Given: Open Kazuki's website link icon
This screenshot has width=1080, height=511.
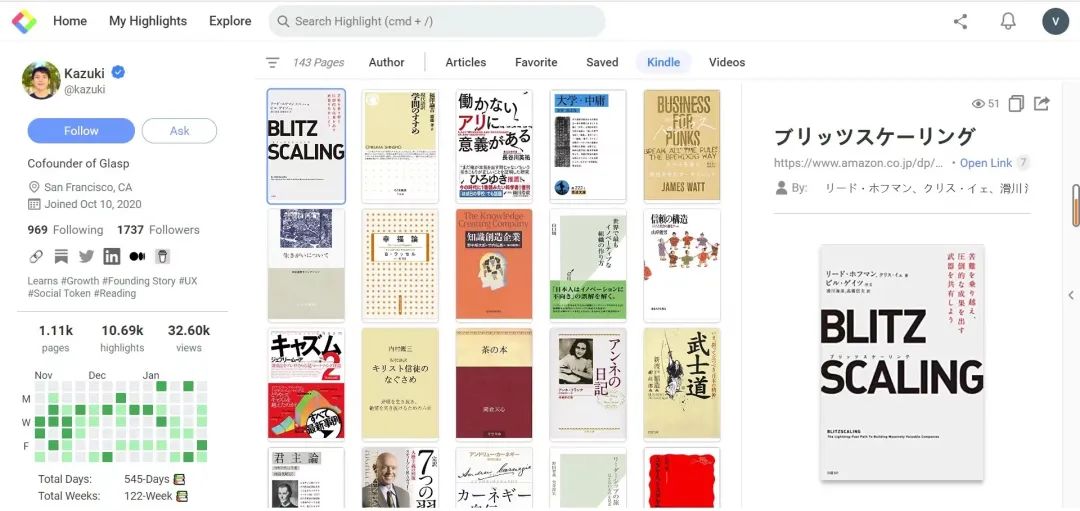Looking at the screenshot, I should coord(36,257).
